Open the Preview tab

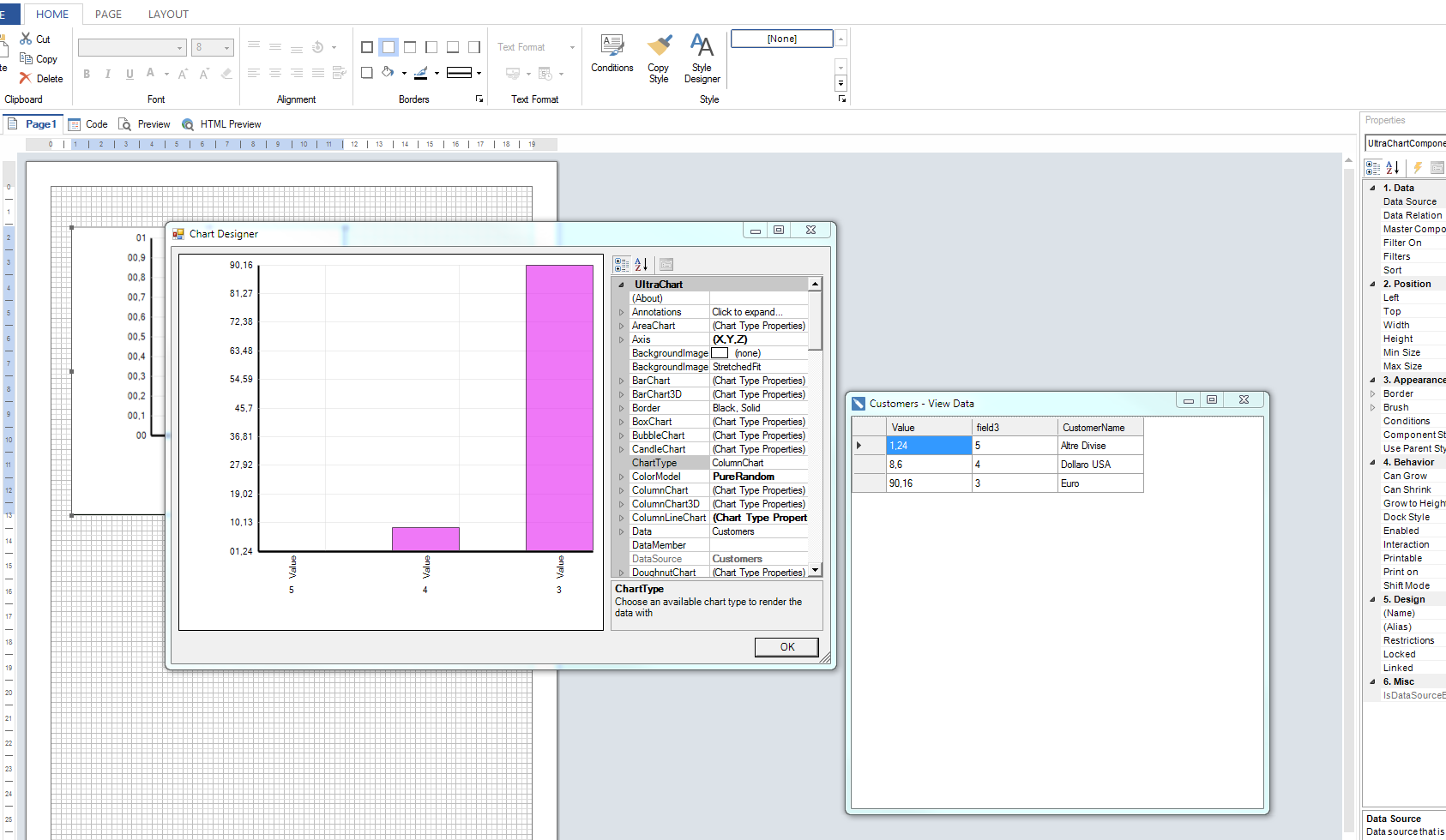point(144,124)
